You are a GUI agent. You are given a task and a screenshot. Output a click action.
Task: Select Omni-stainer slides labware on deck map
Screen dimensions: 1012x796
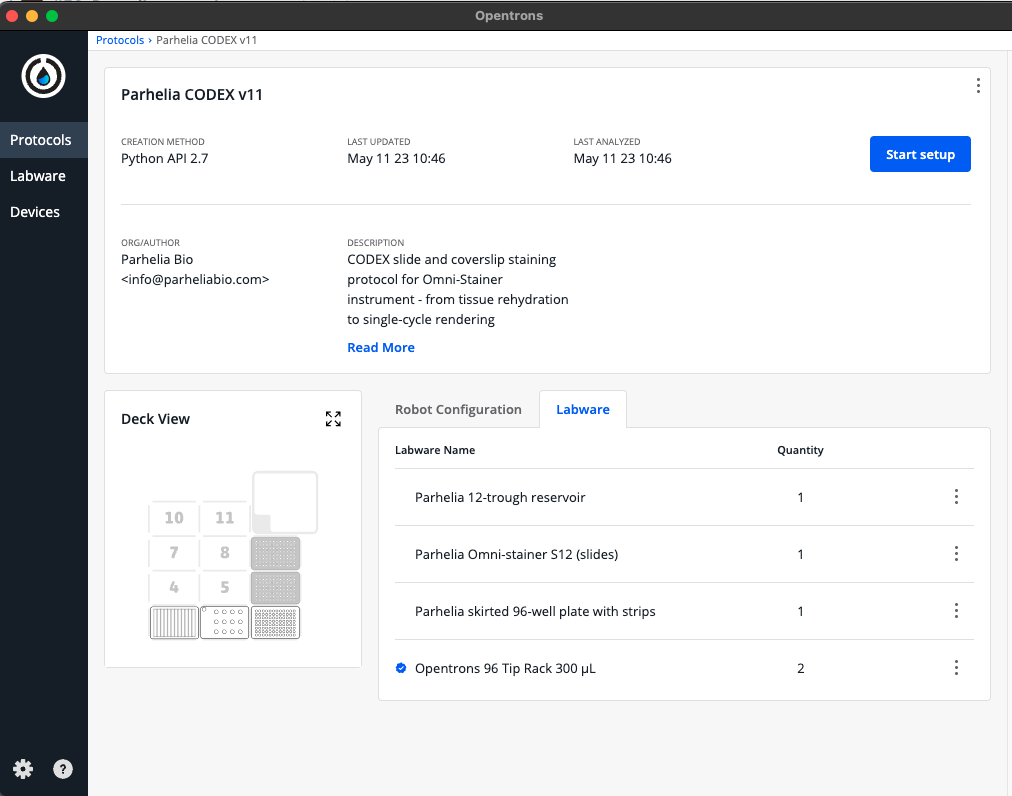point(224,622)
